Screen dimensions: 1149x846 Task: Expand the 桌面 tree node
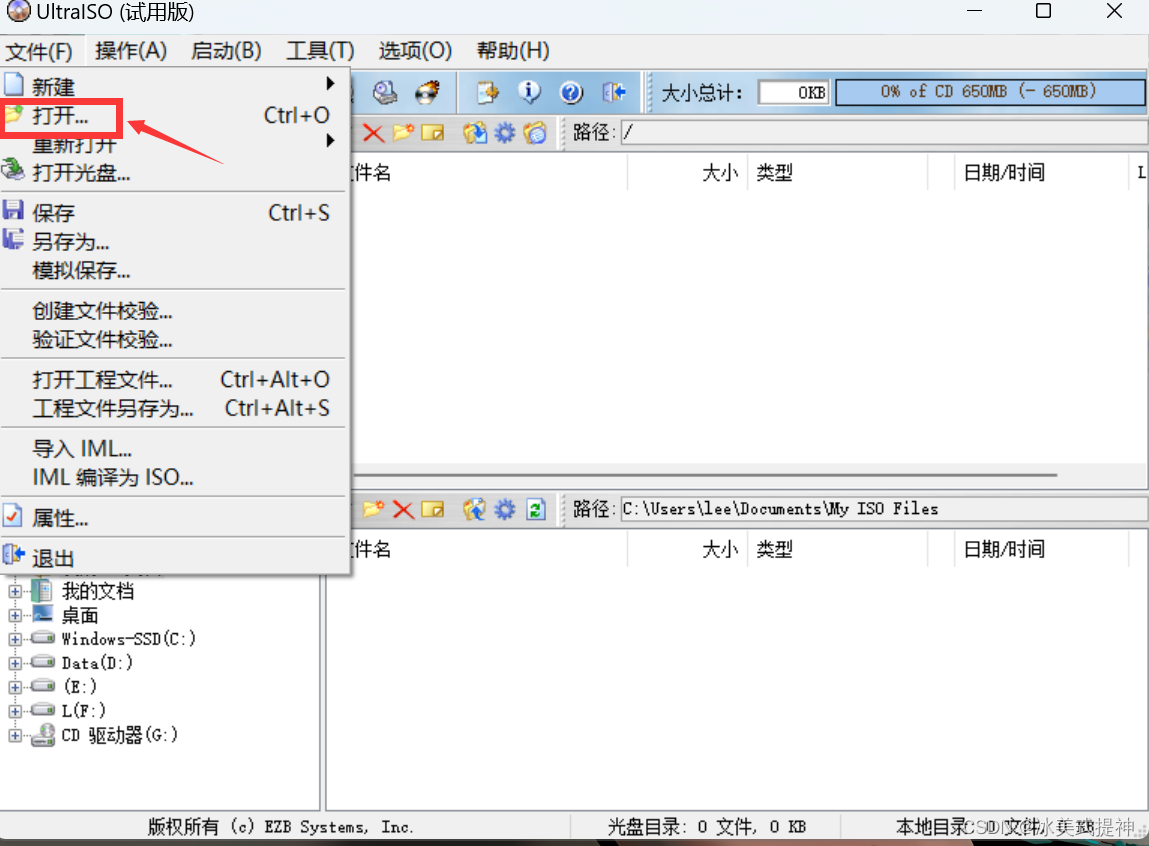pyautogui.click(x=15, y=615)
